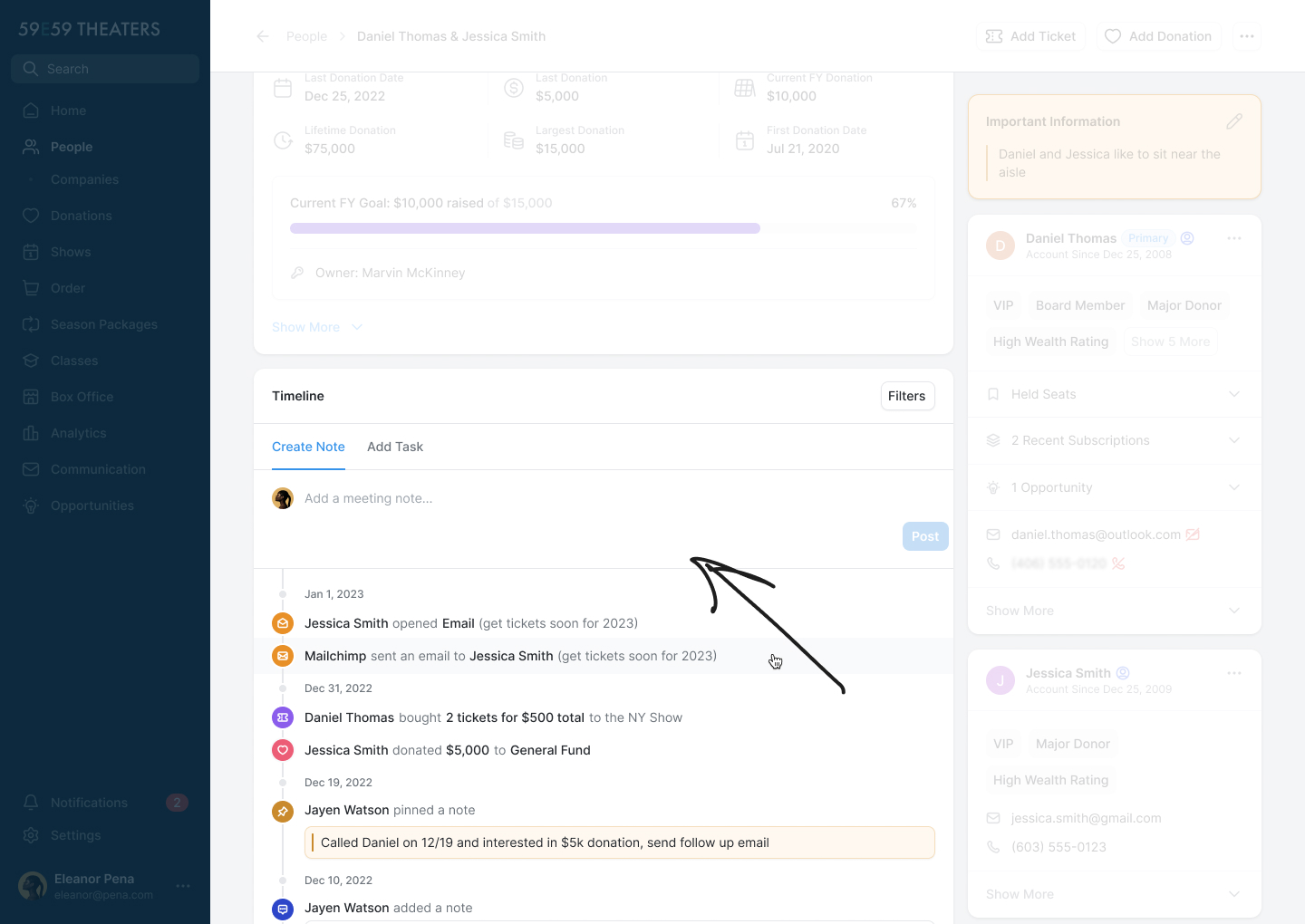Open Donations in the sidebar menu
The image size is (1305, 924).
(81, 216)
